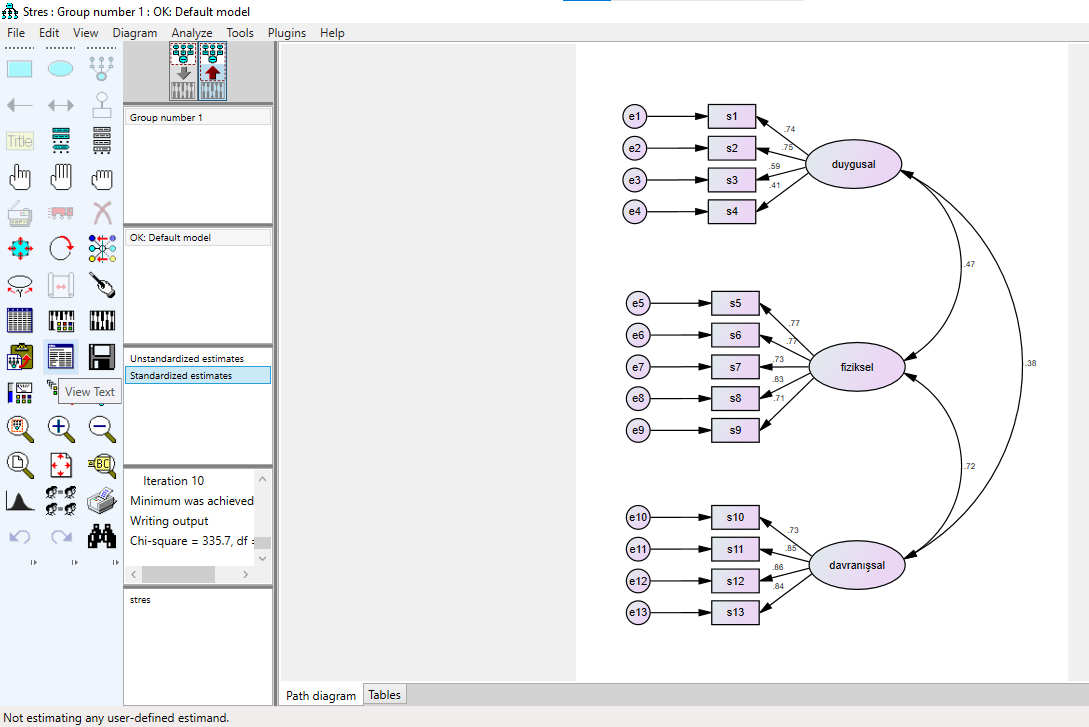Image resolution: width=1089 pixels, height=727 pixels.
Task: Open the Analyze menu
Action: coord(191,33)
